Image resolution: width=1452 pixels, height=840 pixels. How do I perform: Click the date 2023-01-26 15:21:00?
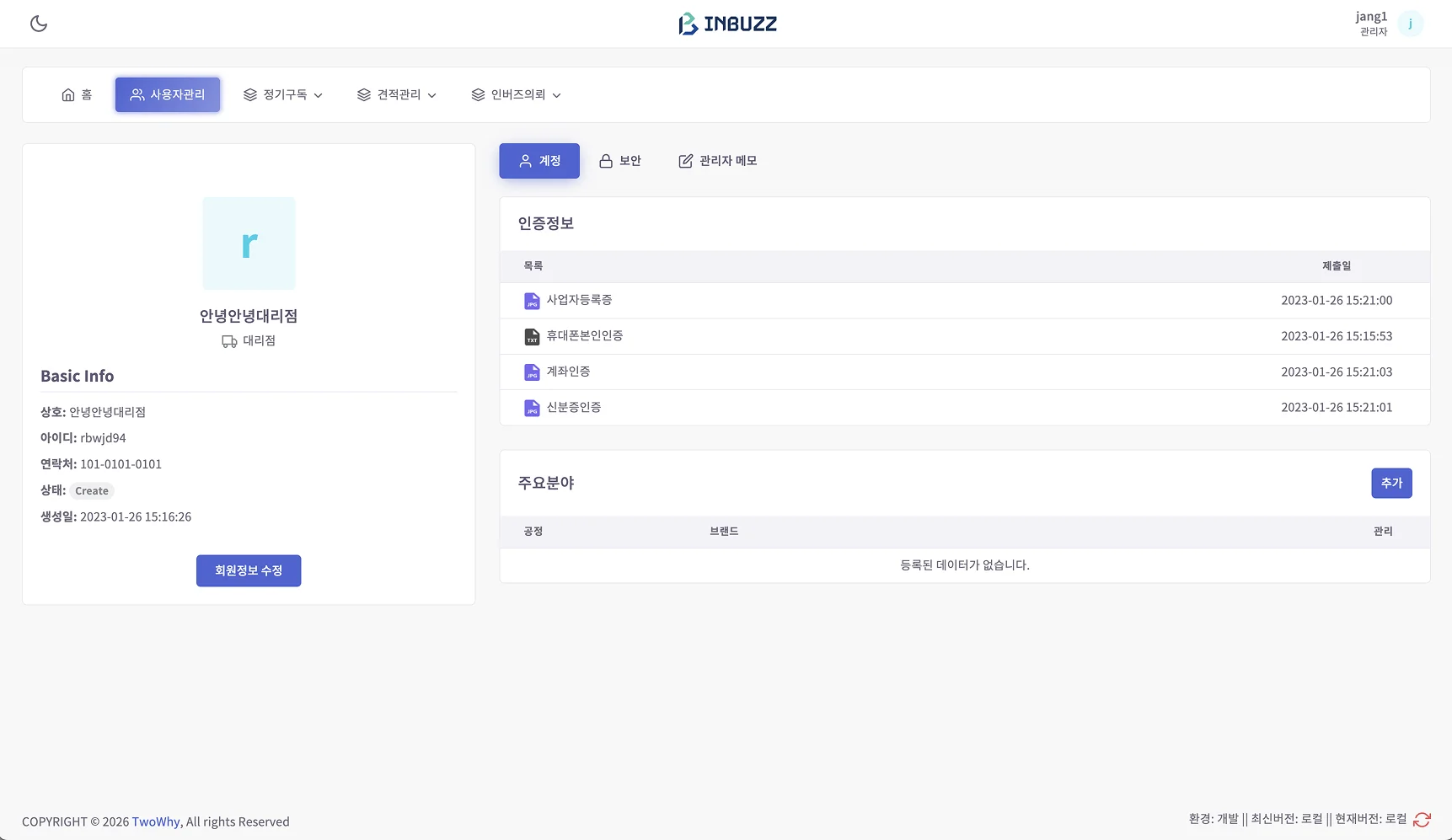[1337, 301]
